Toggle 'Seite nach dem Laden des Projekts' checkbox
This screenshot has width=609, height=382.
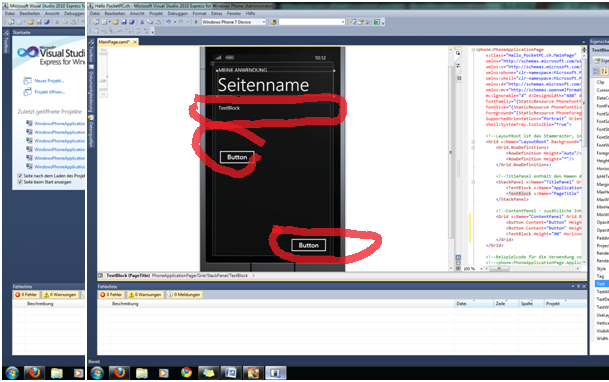click(x=20, y=176)
